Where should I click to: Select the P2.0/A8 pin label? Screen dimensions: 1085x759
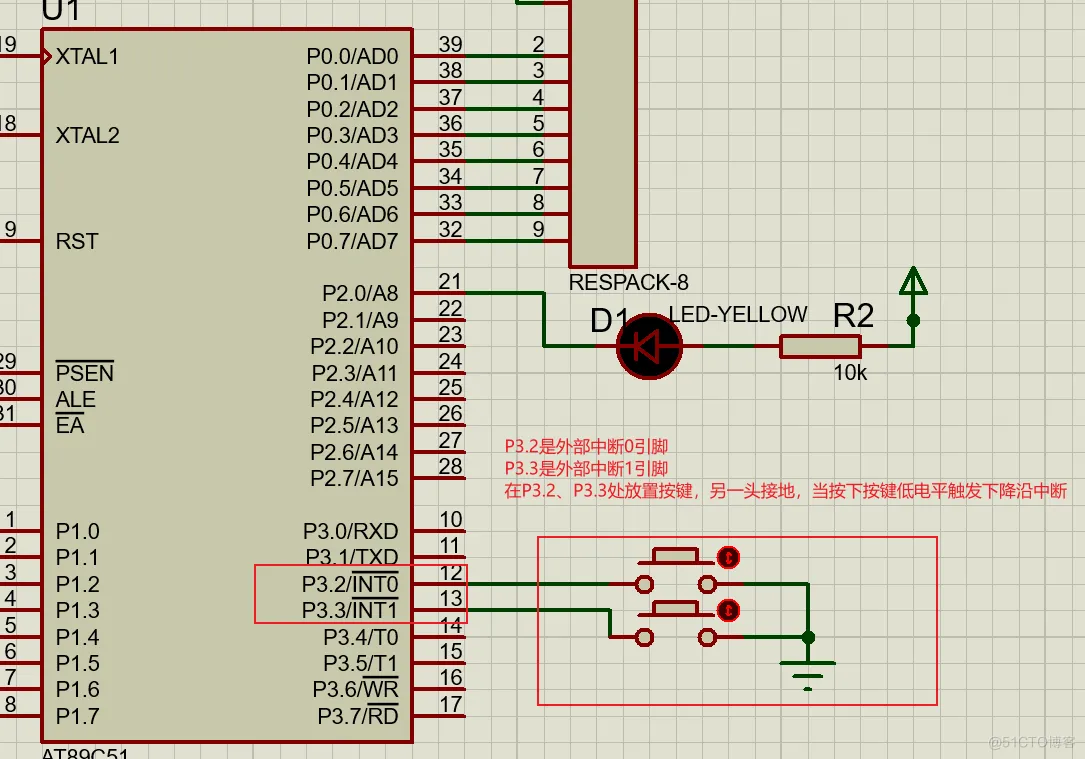point(360,294)
